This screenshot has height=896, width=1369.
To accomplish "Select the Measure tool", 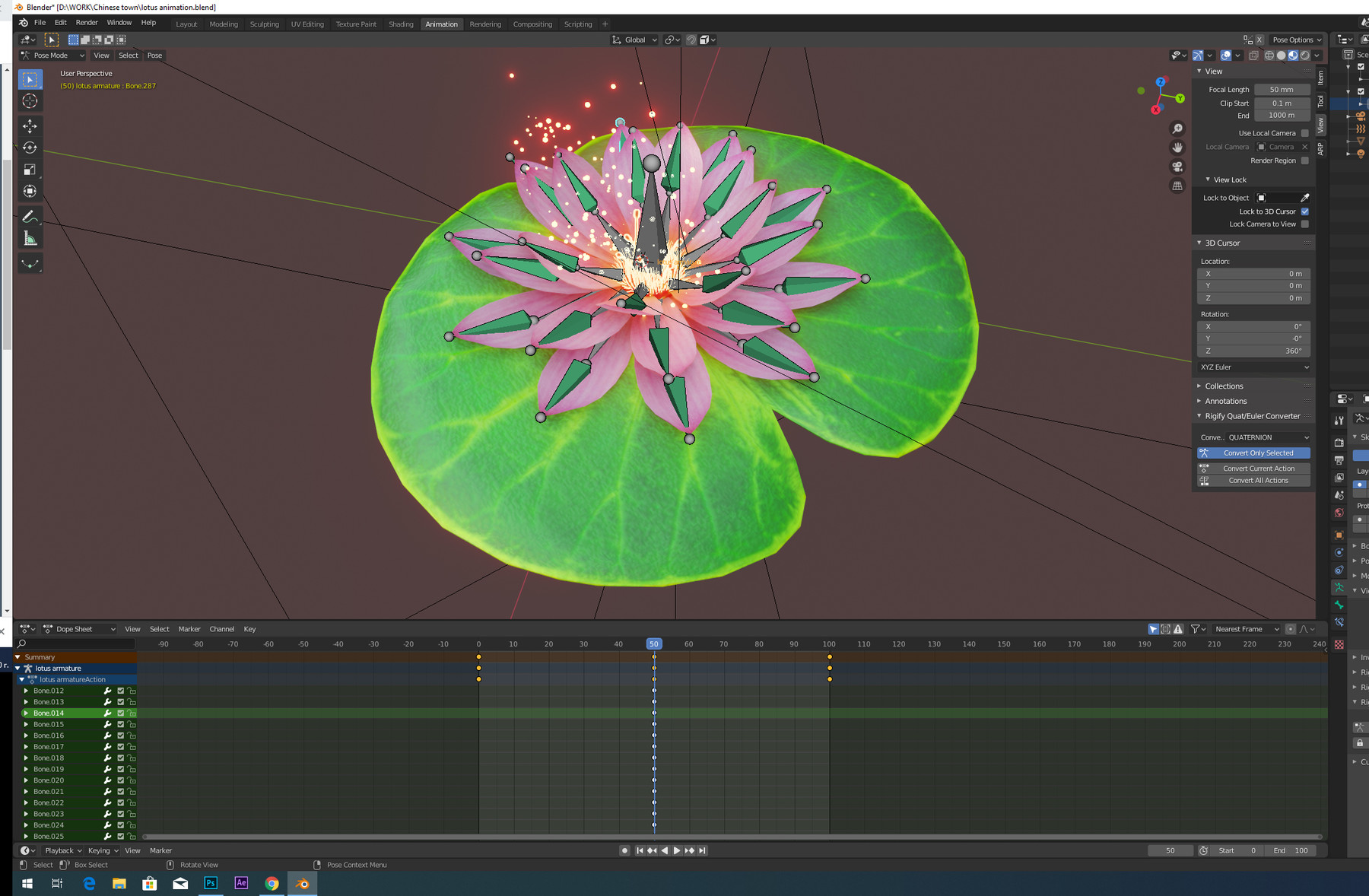I will (x=30, y=239).
